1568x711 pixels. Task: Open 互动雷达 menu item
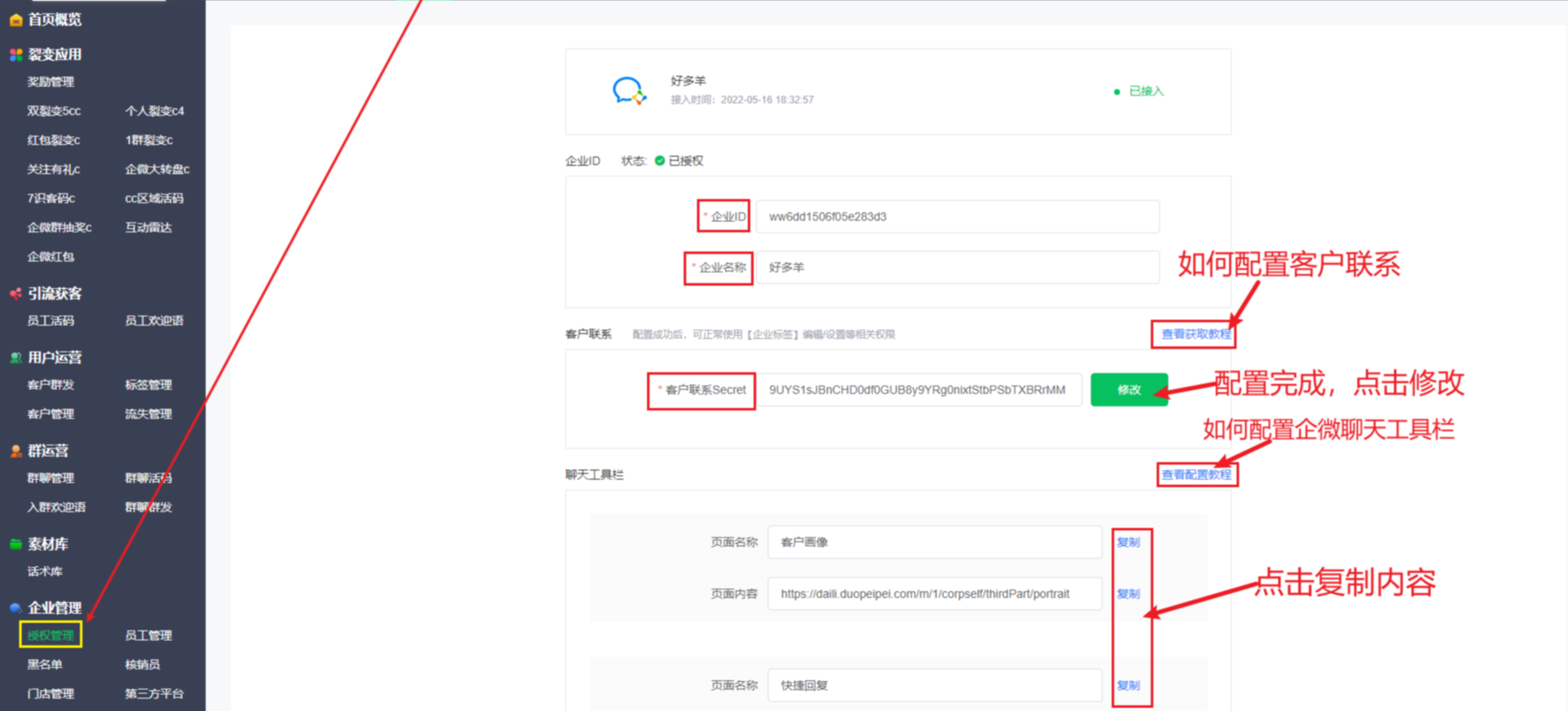[x=148, y=227]
